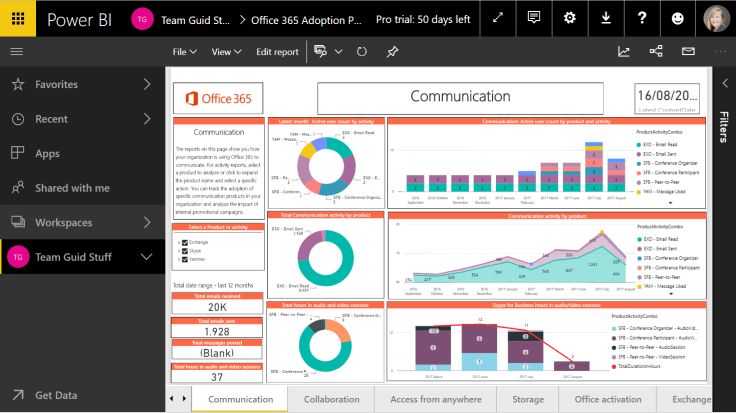Click the feedback smiley icon
The height and width of the screenshot is (413, 736).
point(678,18)
